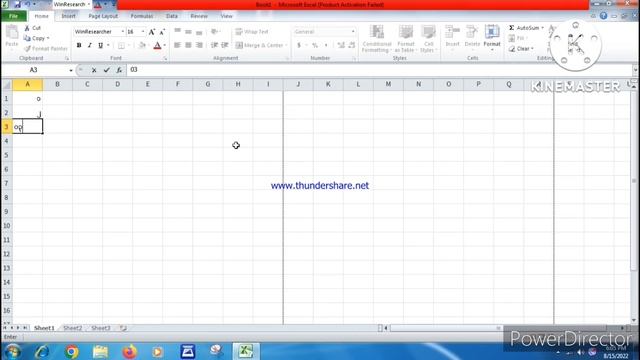The width and height of the screenshot is (640, 360).
Task: Apply Accounting dollar format
Action: click(299, 45)
